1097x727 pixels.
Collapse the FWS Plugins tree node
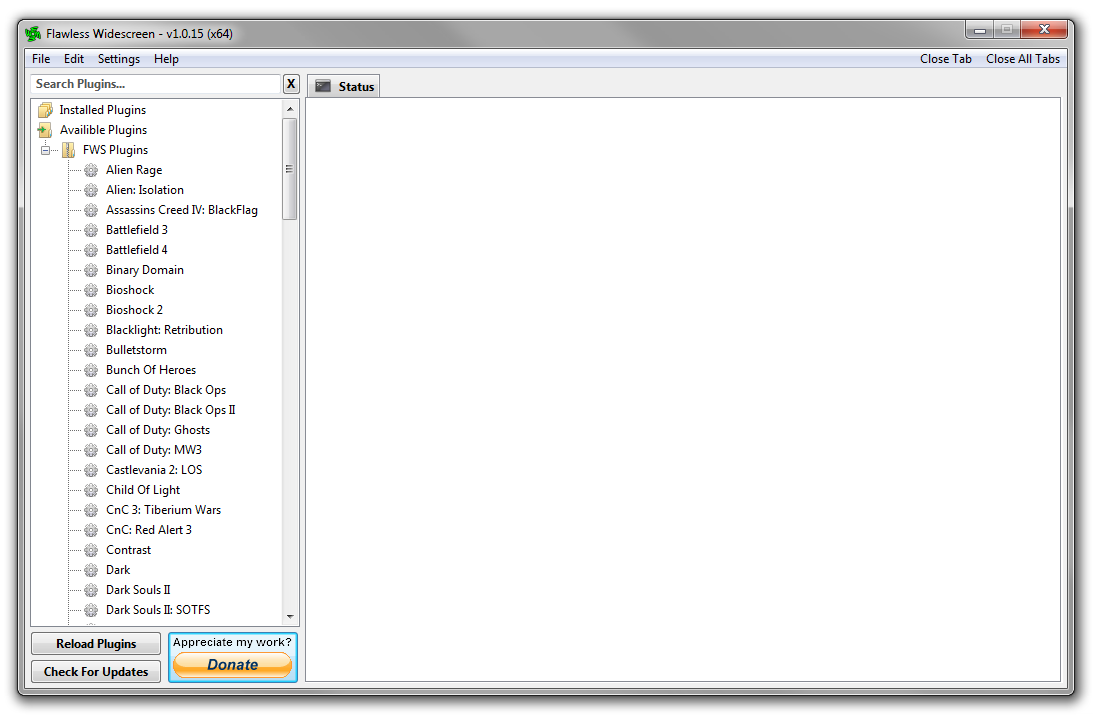pyautogui.click(x=45, y=150)
